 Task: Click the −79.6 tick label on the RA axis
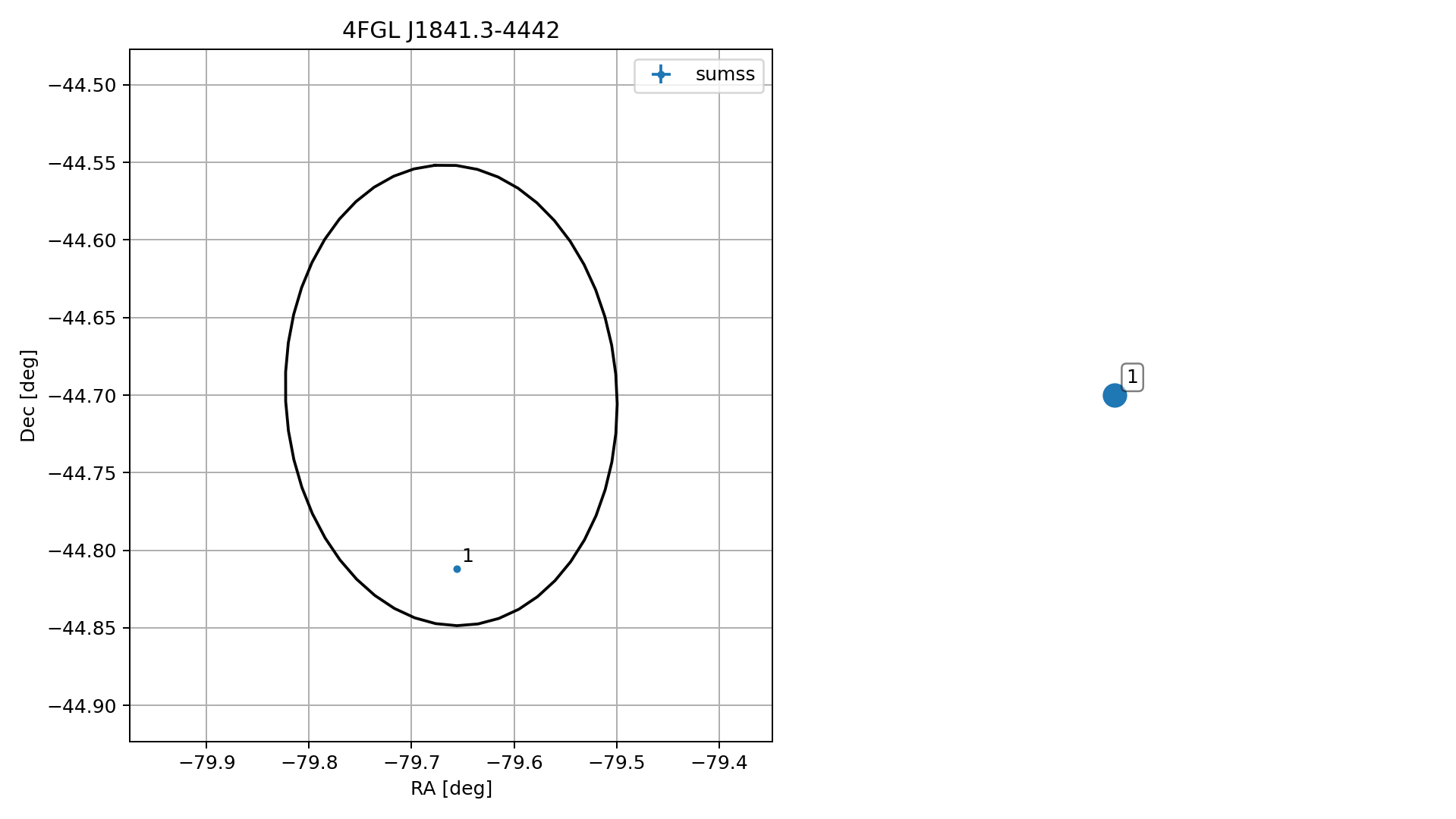(514, 763)
